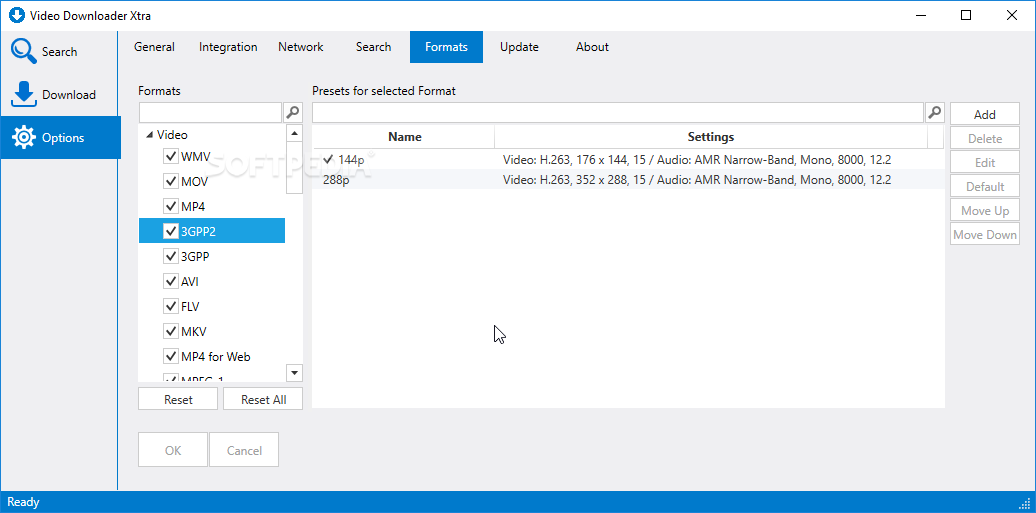Image resolution: width=1036 pixels, height=513 pixels.
Task: Switch to the Search options tab
Action: point(373,47)
